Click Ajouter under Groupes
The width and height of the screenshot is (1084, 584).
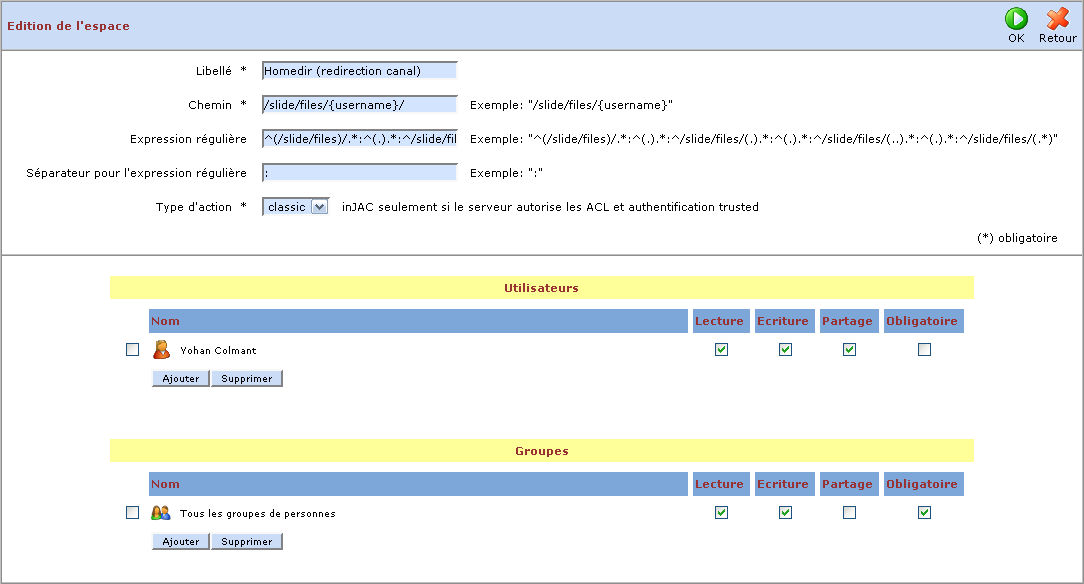pyautogui.click(x=181, y=542)
